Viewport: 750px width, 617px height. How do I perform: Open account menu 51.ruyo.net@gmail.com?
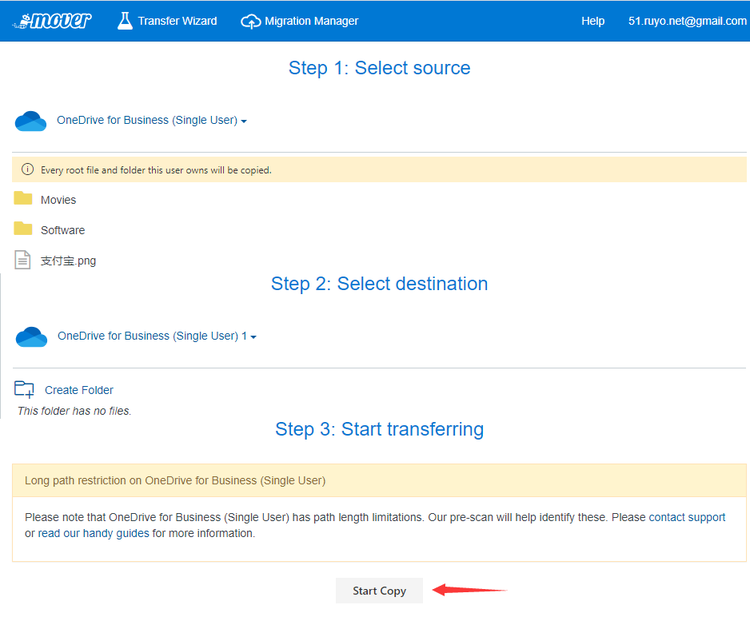(x=687, y=21)
